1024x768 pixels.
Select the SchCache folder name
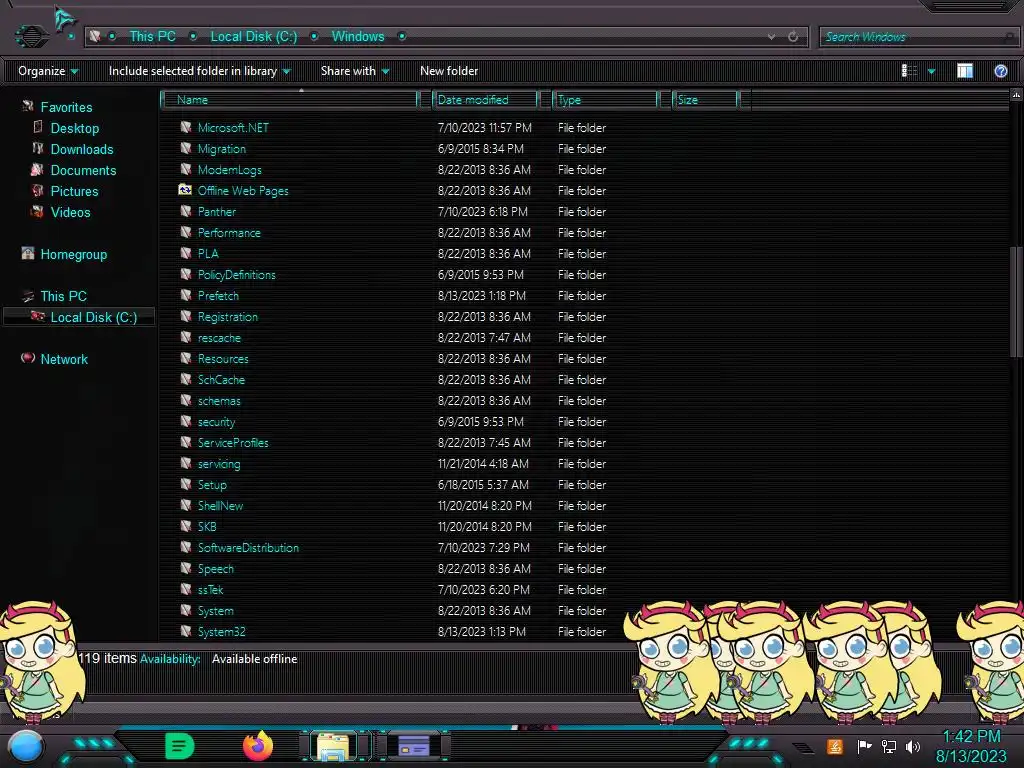click(x=221, y=379)
